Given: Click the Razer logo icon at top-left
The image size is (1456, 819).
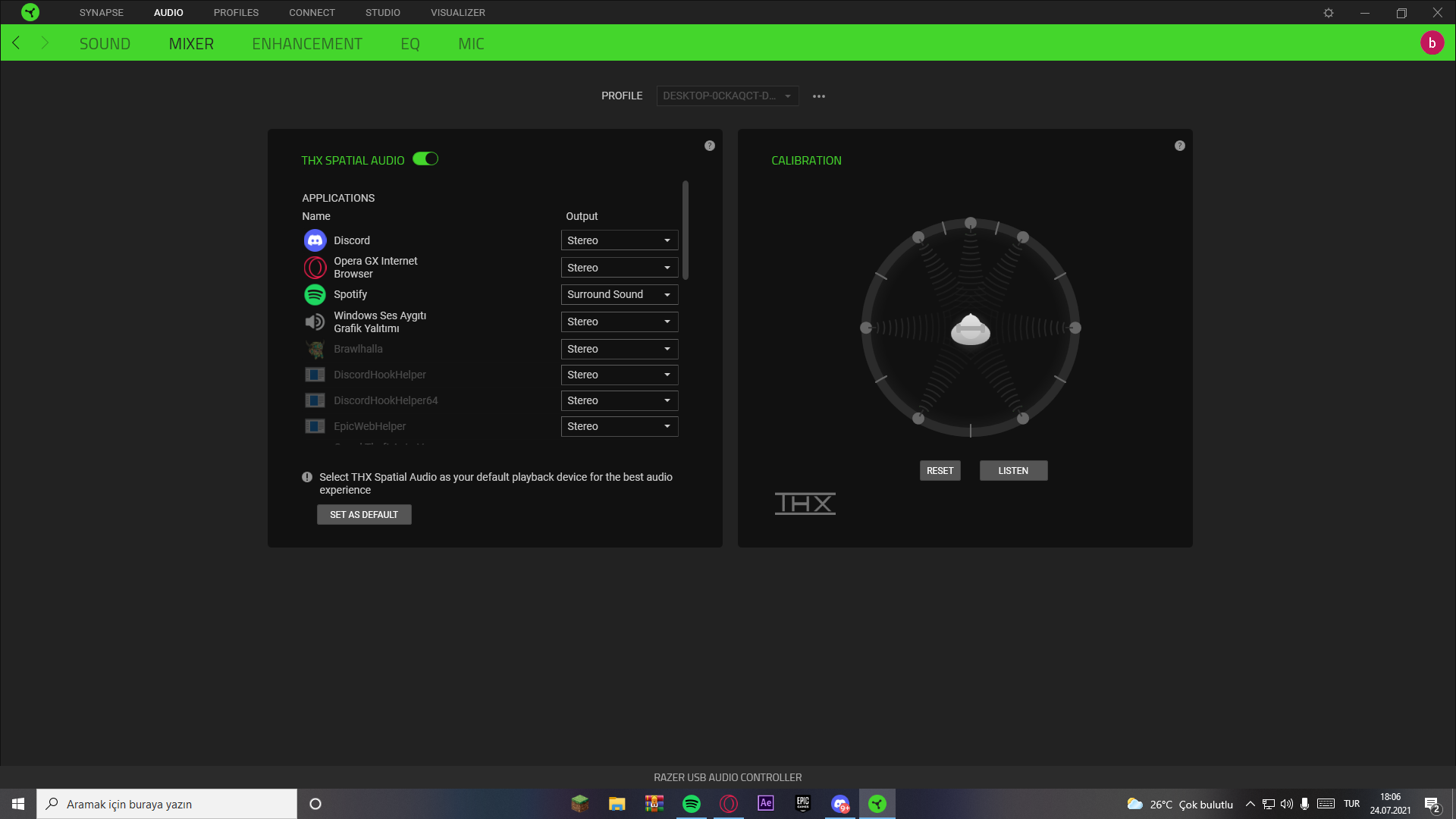Looking at the screenshot, I should click(30, 12).
